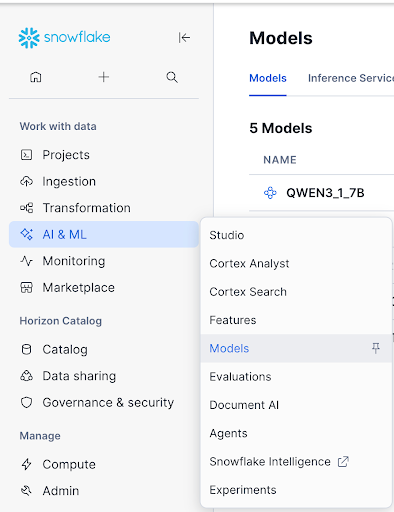Click the Horizon Catalog heading
This screenshot has height=512, width=394.
61,321
